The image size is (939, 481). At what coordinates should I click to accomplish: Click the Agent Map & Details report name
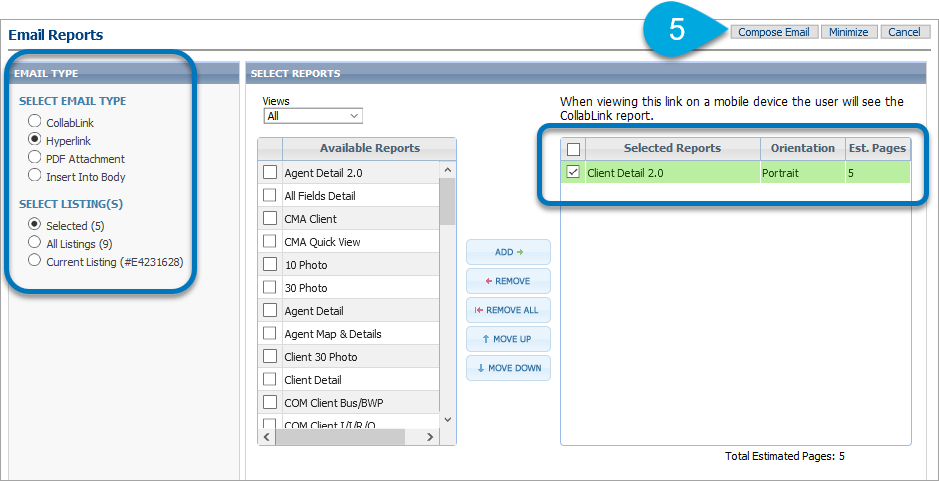(332, 334)
